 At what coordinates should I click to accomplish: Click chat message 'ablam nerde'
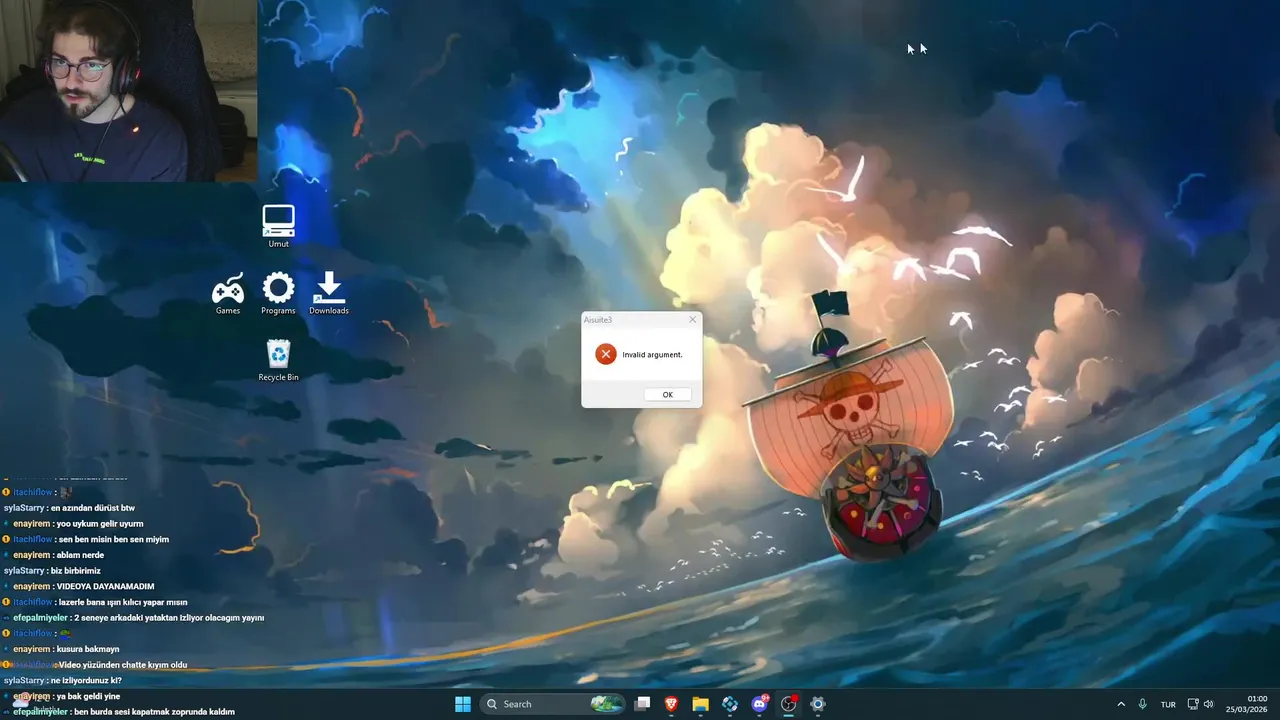click(80, 555)
